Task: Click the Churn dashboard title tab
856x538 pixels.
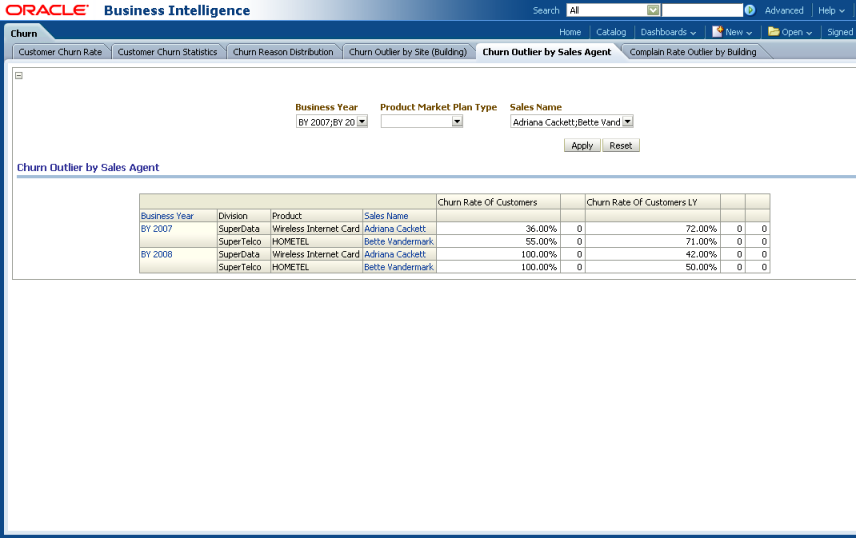Action: coord(24,33)
